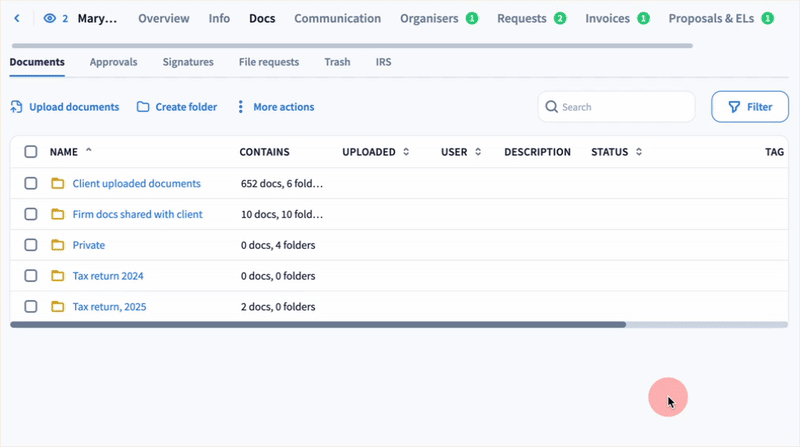The width and height of the screenshot is (800, 447).
Task: Open More actions three-dot menu
Action: point(240,107)
